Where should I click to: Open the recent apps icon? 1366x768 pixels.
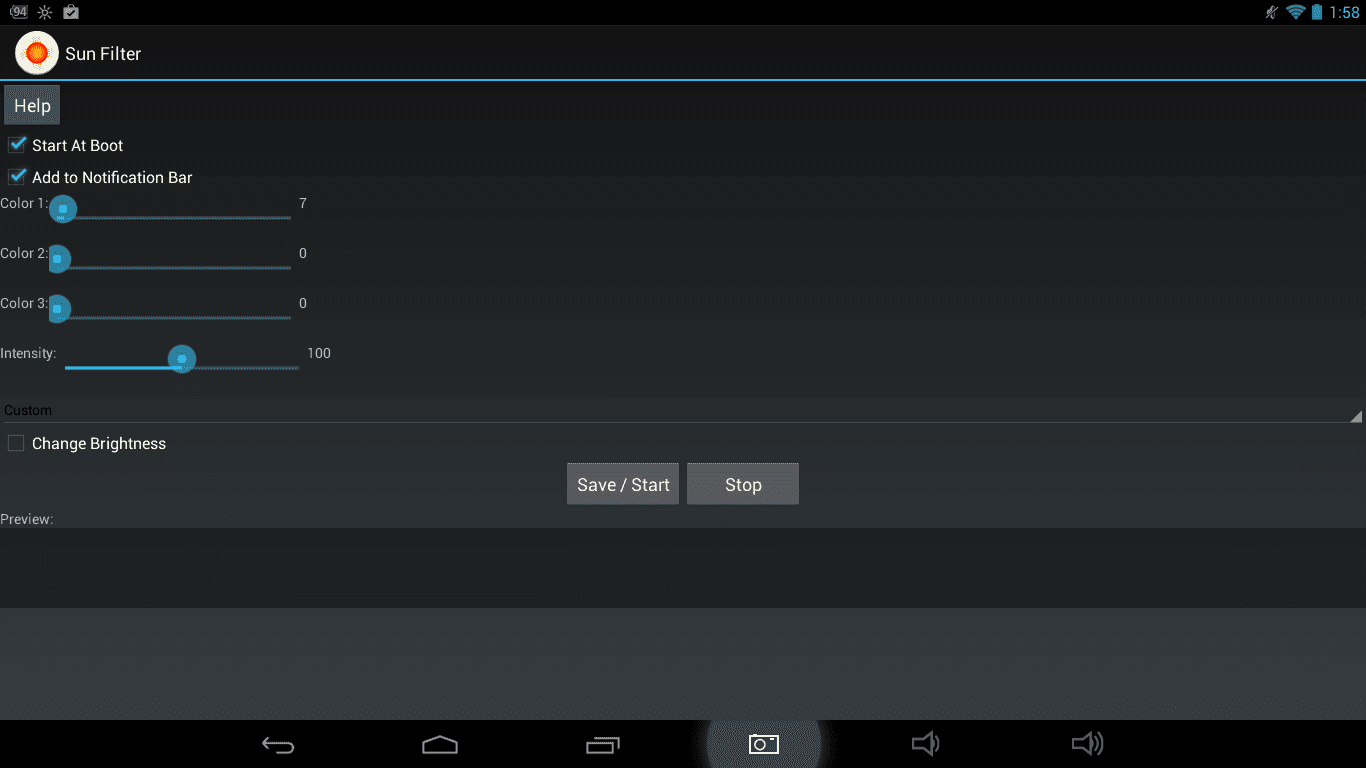coord(603,744)
